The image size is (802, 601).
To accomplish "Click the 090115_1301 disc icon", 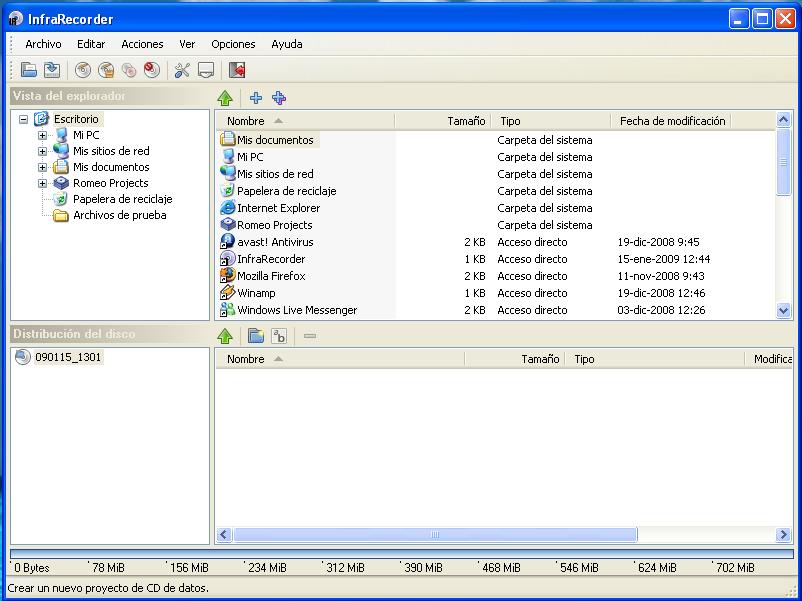I will pos(23,357).
